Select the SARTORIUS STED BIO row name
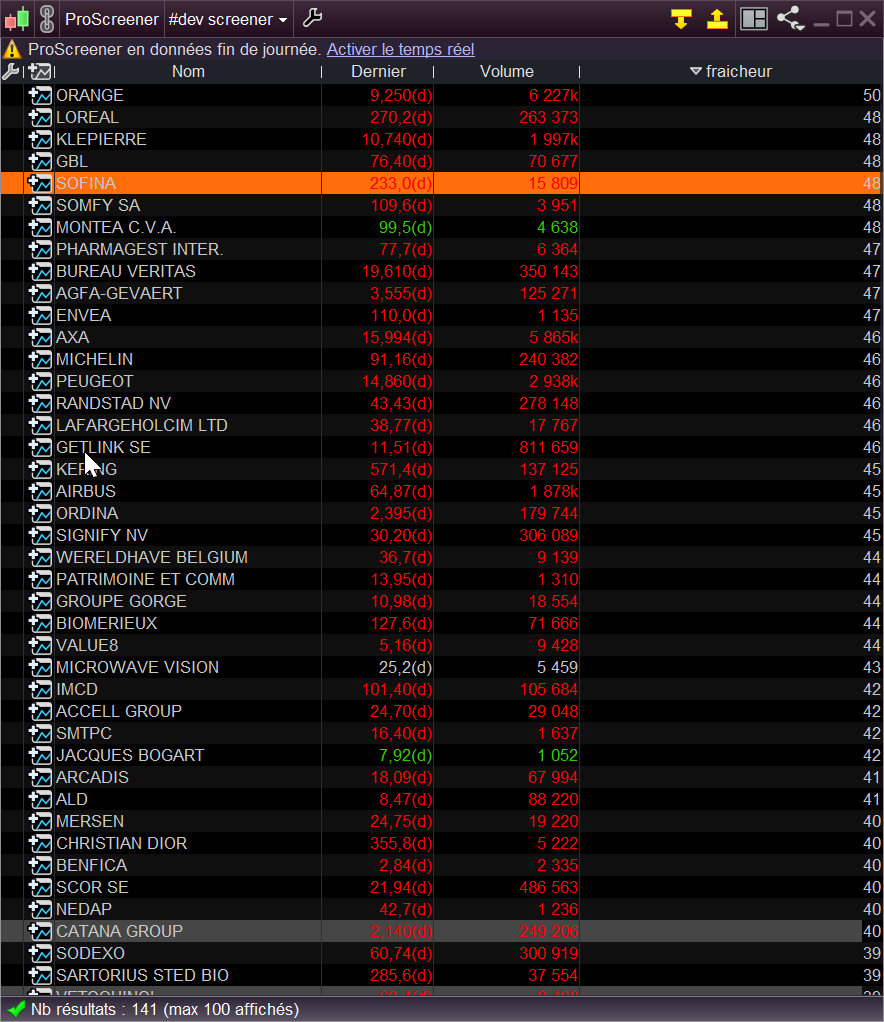 pyautogui.click(x=143, y=975)
